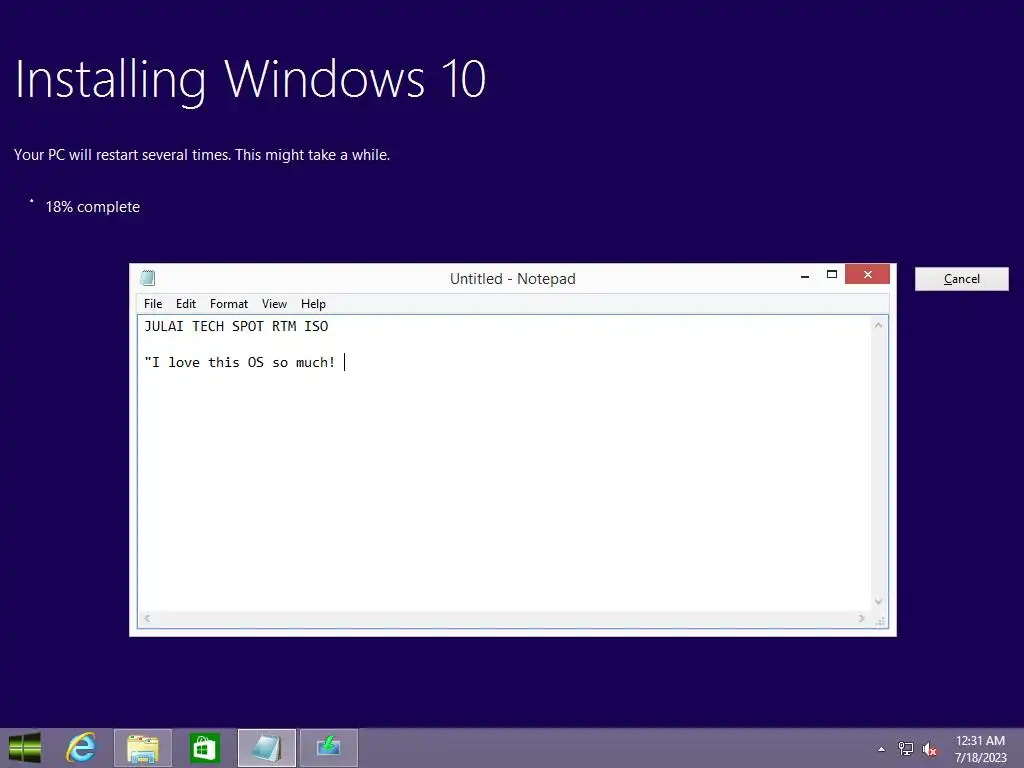Open the clock showing 12:31 AM

(x=980, y=749)
